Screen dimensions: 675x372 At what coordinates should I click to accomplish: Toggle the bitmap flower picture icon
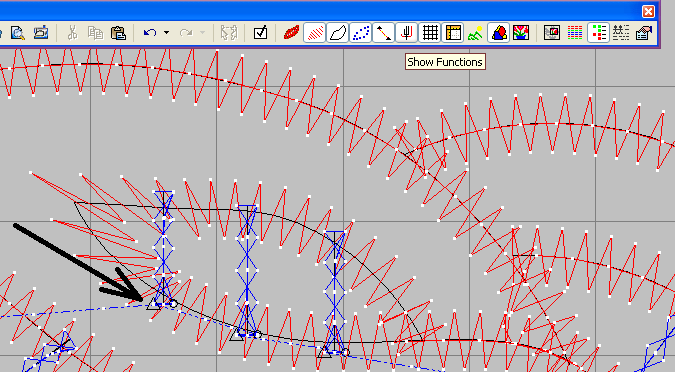pos(521,33)
